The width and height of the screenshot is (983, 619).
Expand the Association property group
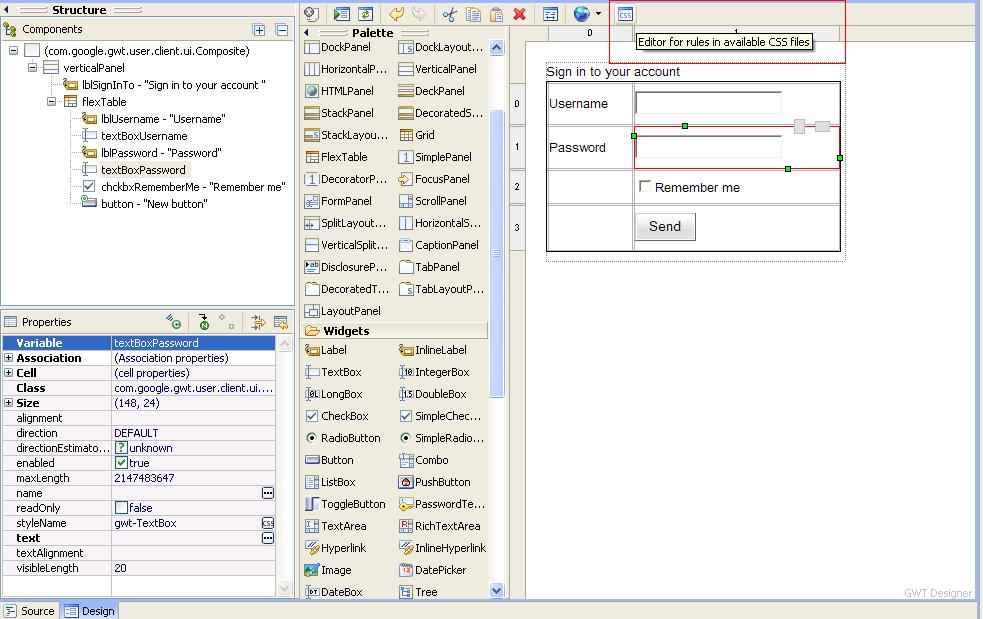(x=8, y=358)
